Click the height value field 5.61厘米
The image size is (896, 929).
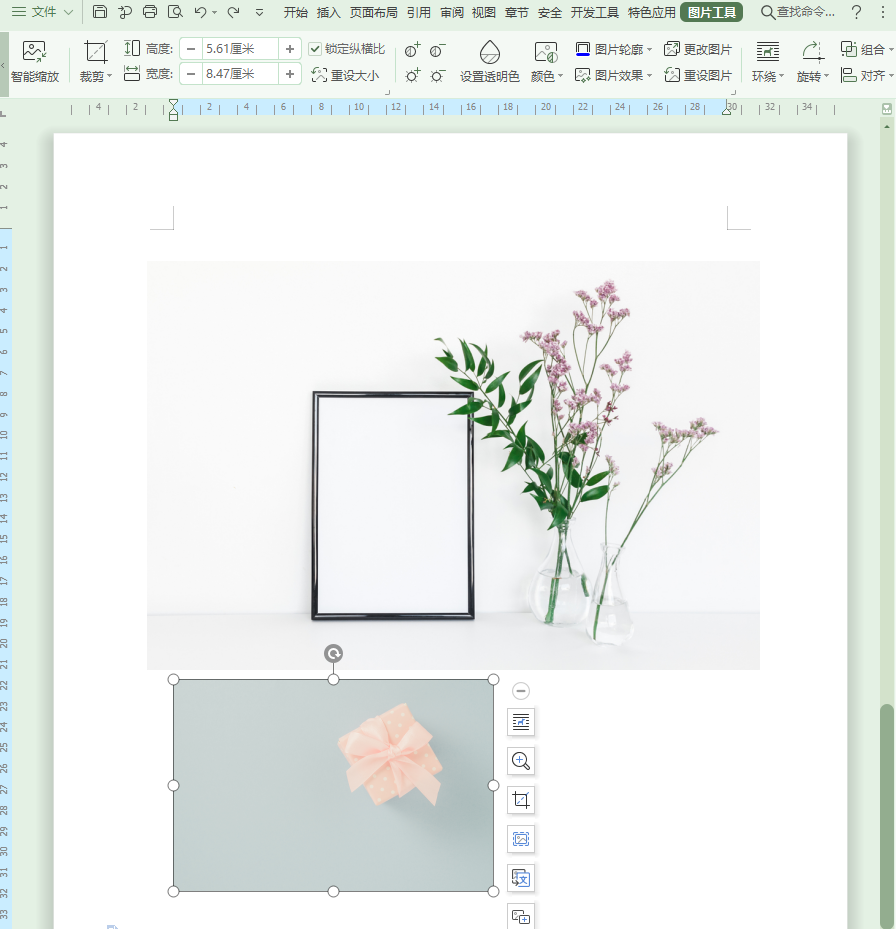(x=240, y=49)
